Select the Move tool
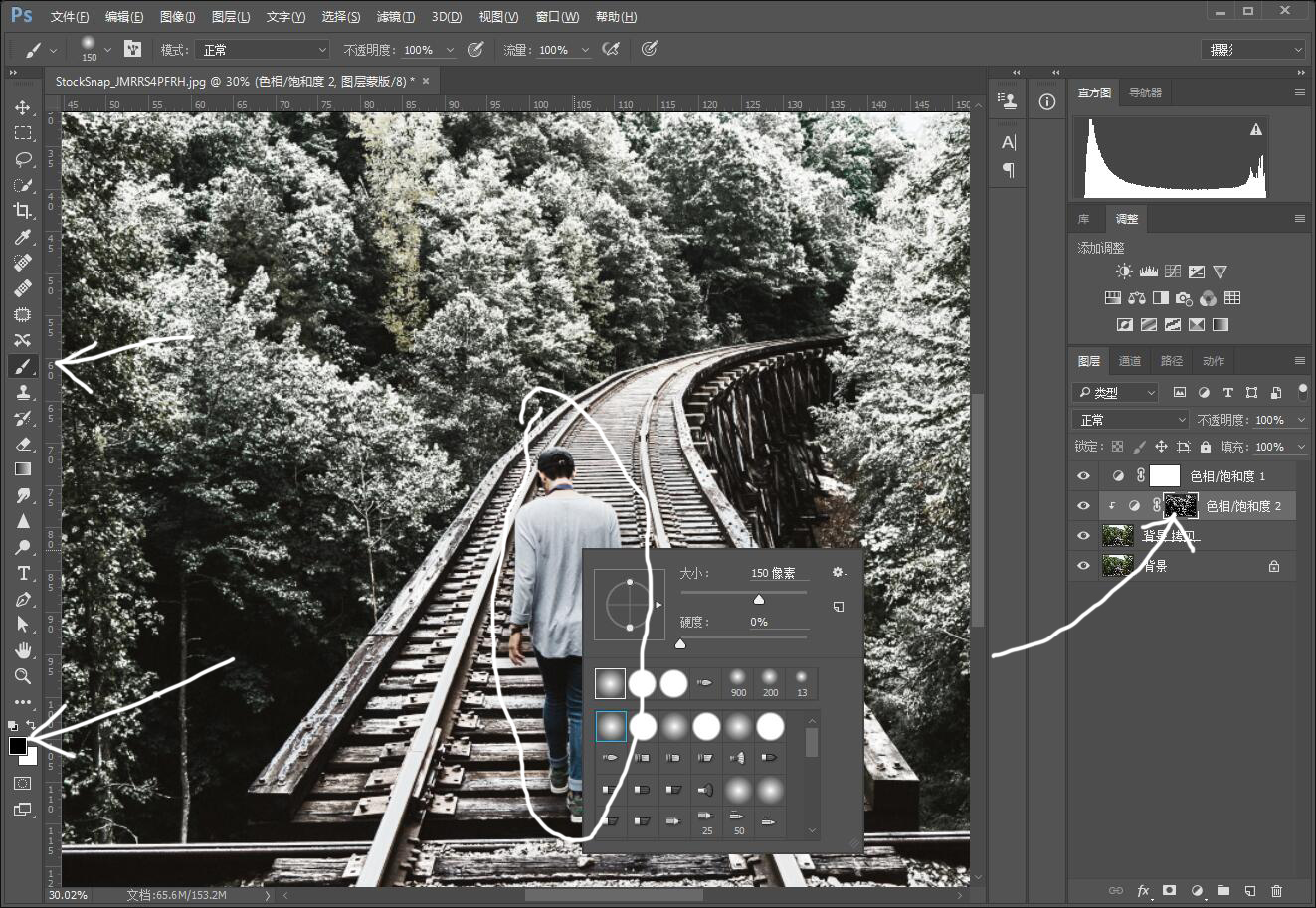The height and width of the screenshot is (908, 1316). pyautogui.click(x=22, y=107)
